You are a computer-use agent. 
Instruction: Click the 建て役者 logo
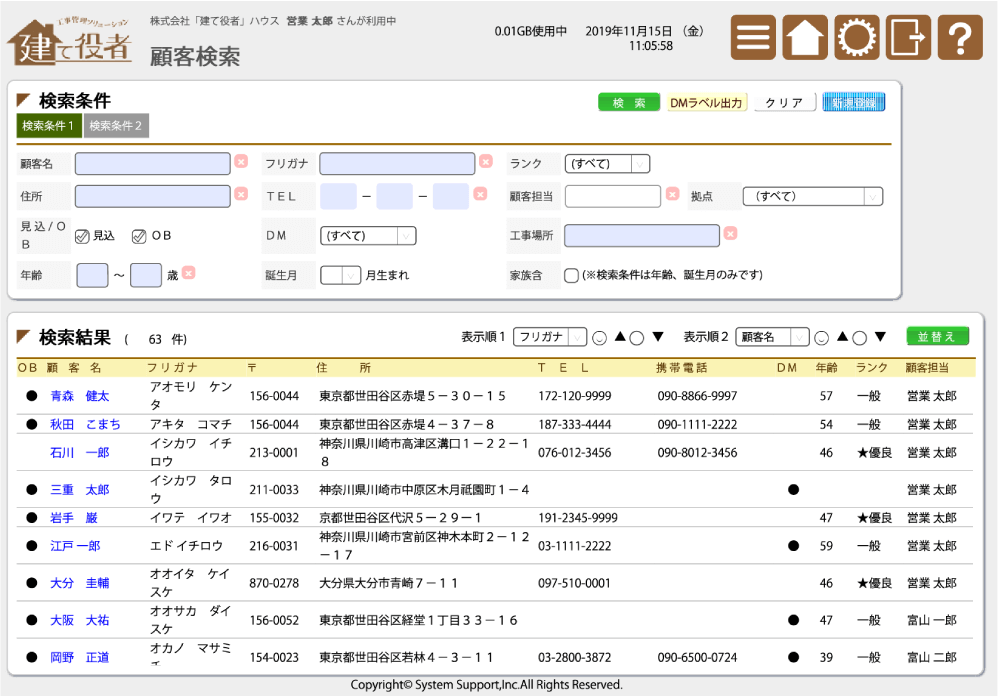(x=70, y=41)
